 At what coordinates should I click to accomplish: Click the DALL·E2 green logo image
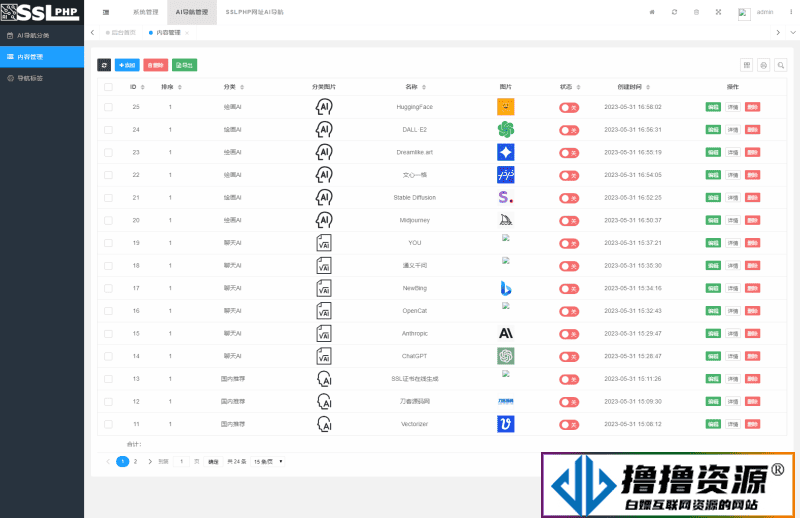click(506, 130)
